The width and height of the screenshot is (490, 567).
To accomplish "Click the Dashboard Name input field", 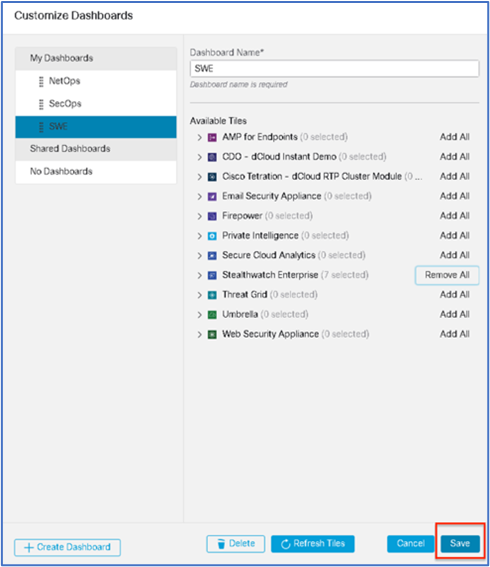I will coord(335,69).
